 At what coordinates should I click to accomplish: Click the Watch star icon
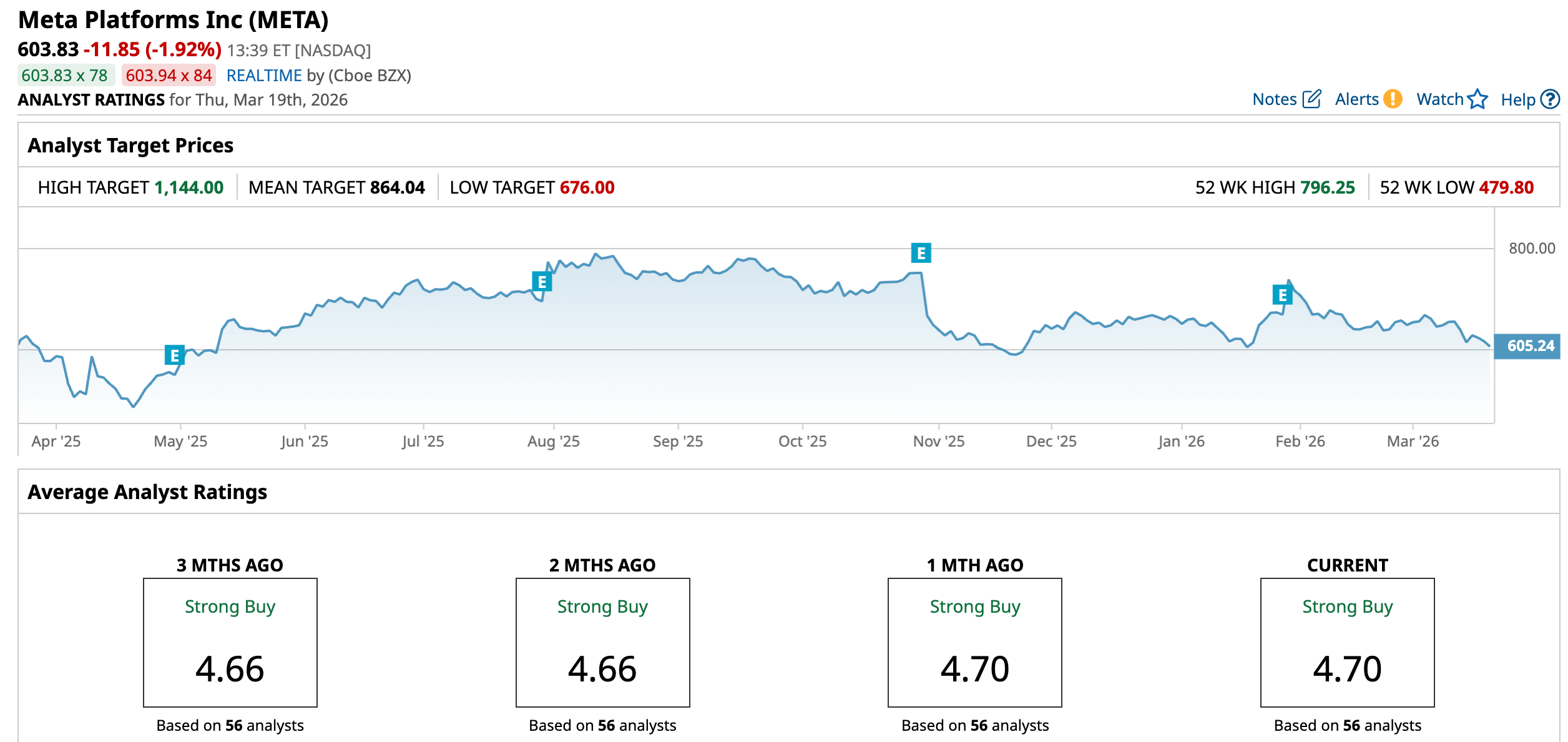click(1477, 99)
